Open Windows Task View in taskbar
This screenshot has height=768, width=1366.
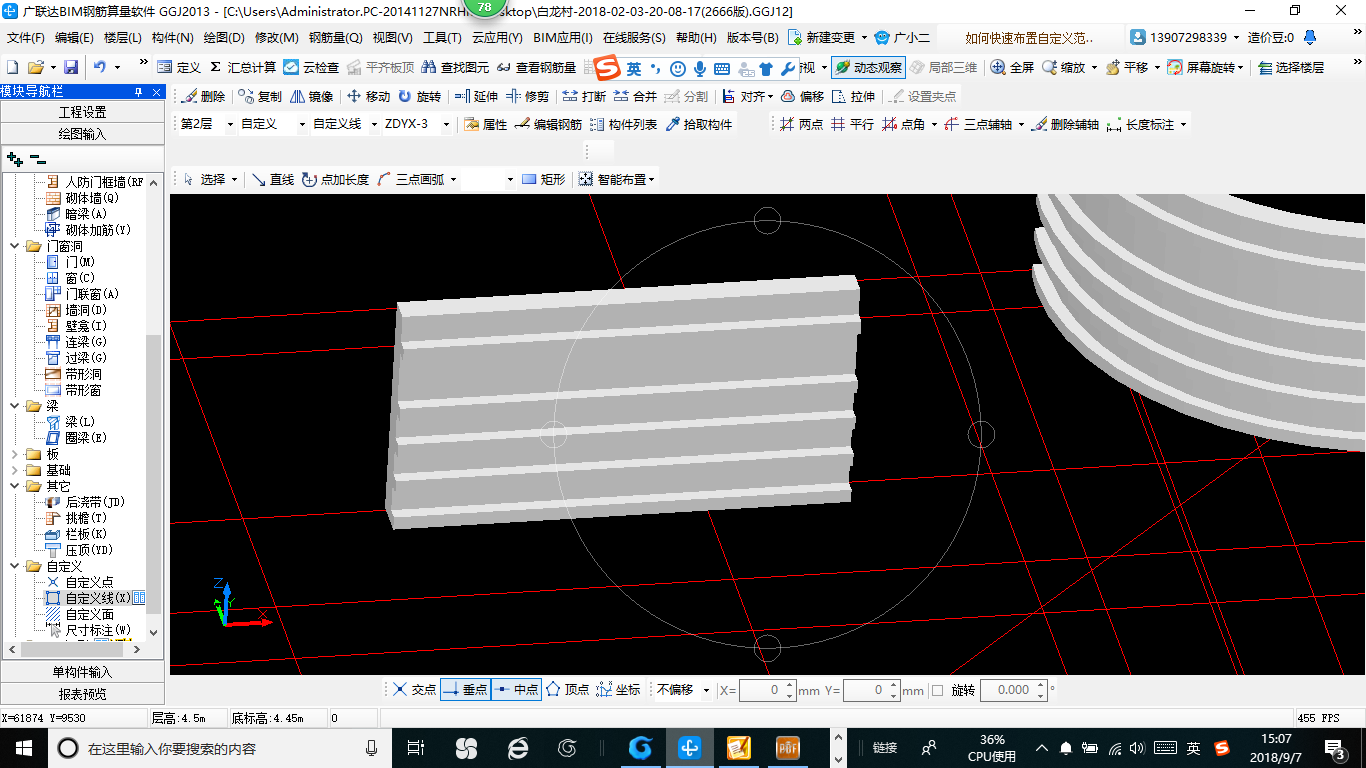(416, 748)
